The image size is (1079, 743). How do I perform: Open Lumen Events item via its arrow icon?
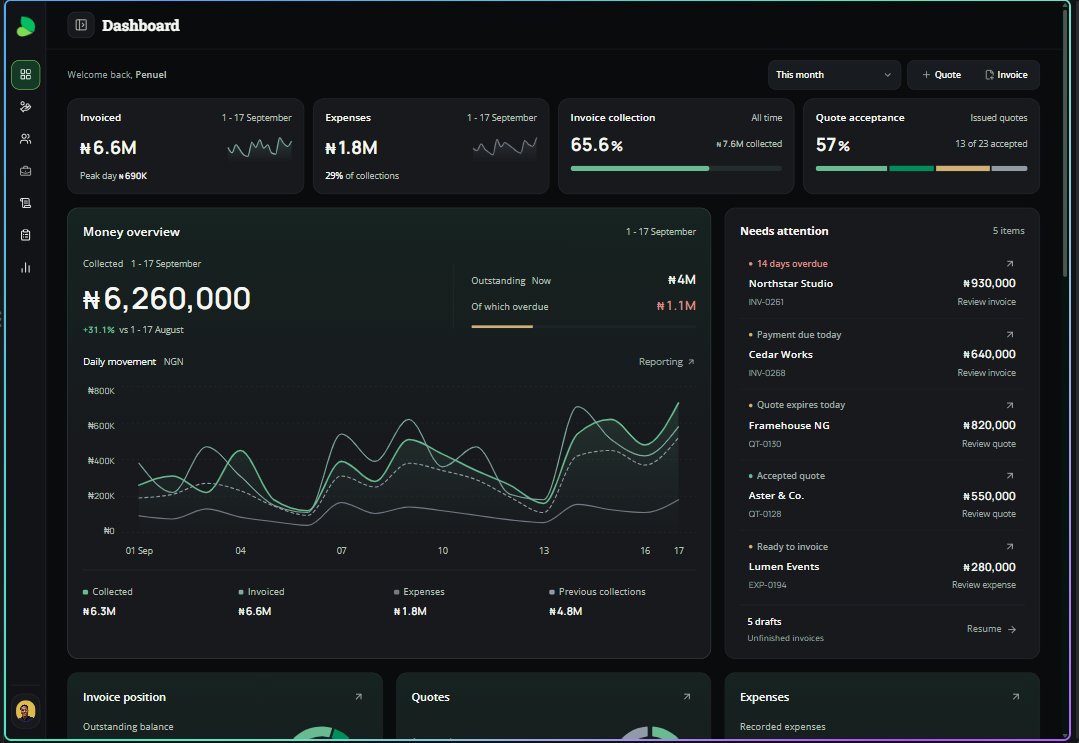pyautogui.click(x=1009, y=546)
